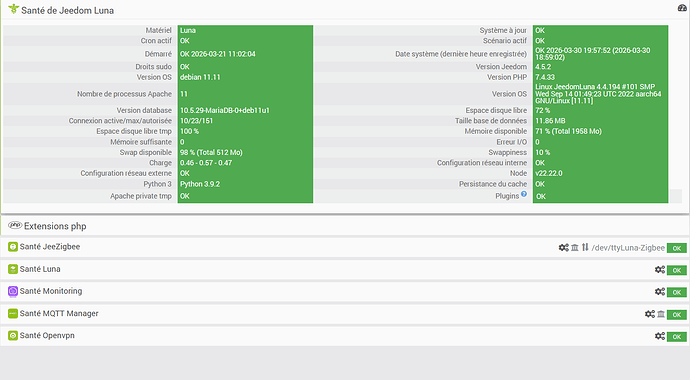690x380 pixels.
Task: Click the purple Monitoring plugin icon
Action: tap(13, 291)
